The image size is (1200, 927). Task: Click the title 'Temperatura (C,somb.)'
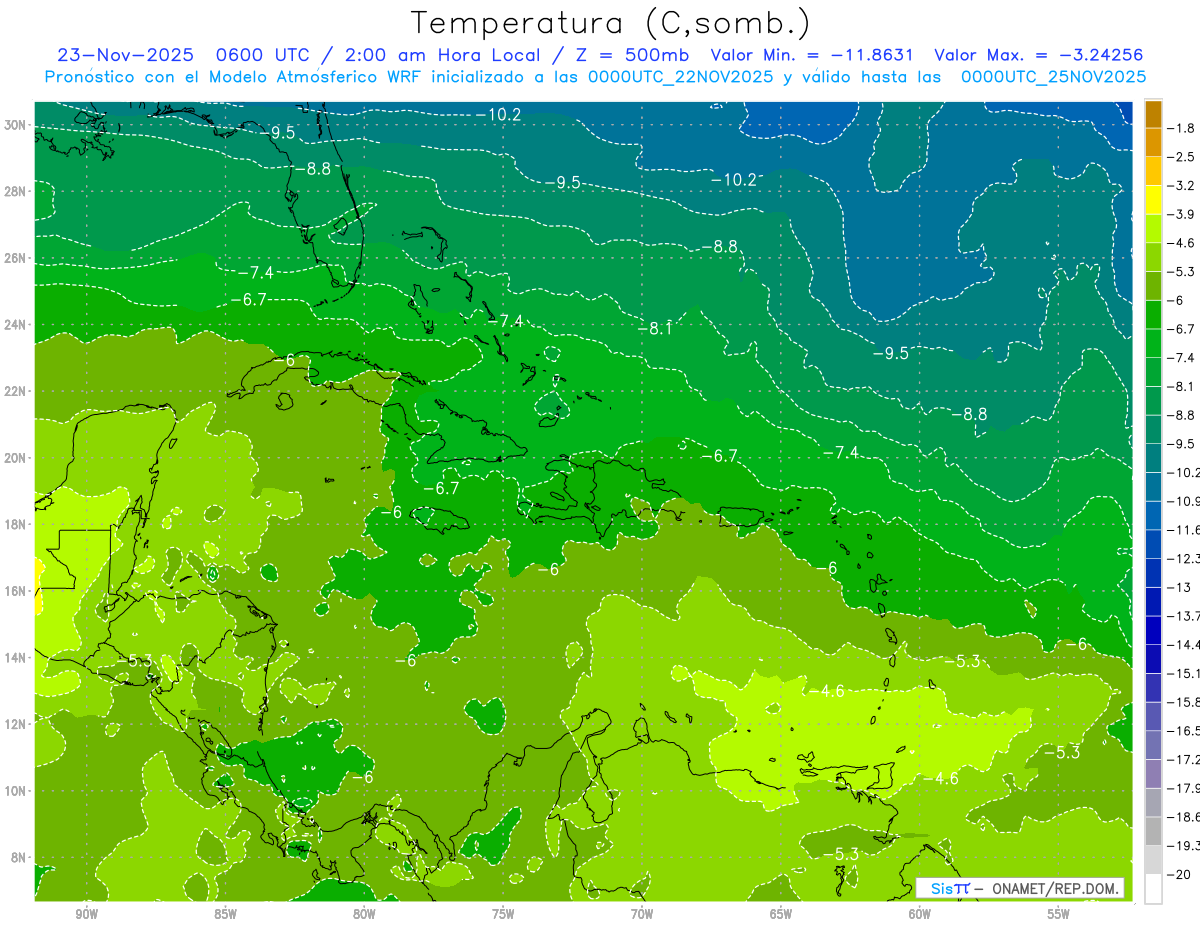(611, 23)
